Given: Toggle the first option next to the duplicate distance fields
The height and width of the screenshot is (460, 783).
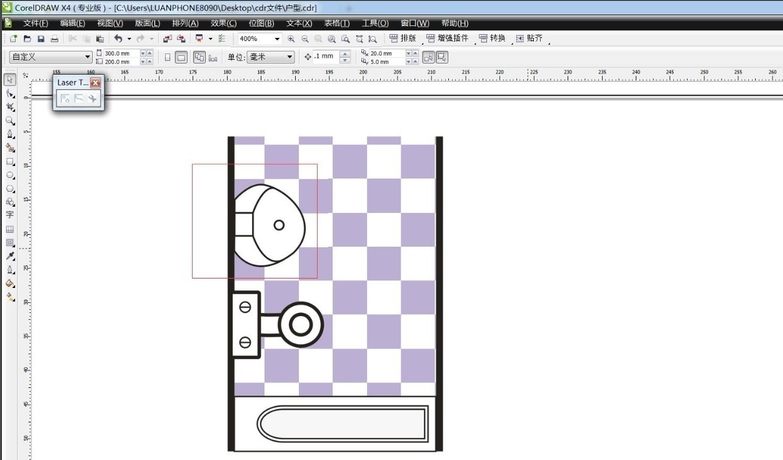Looking at the screenshot, I should click(429, 57).
